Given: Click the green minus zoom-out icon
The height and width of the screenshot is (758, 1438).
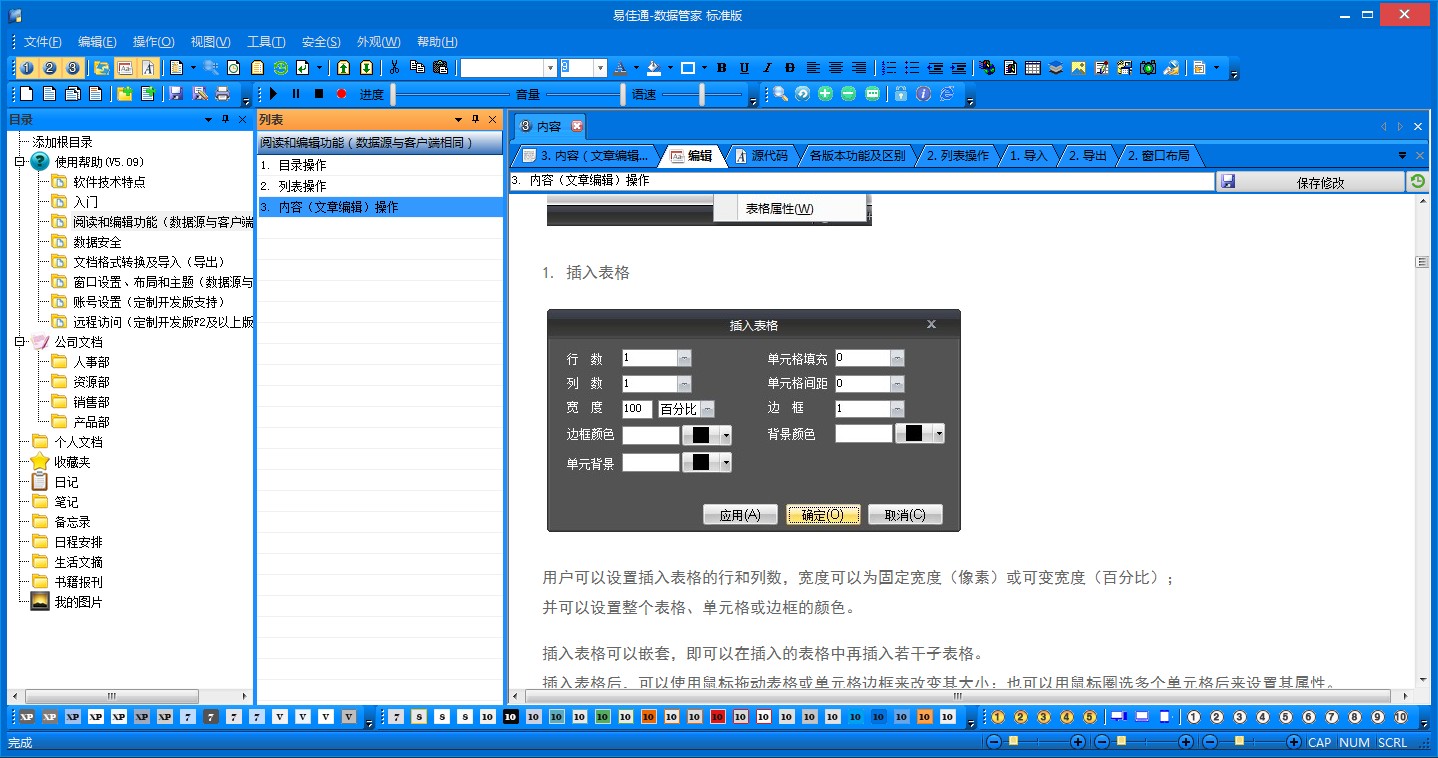Looking at the screenshot, I should (x=848, y=94).
